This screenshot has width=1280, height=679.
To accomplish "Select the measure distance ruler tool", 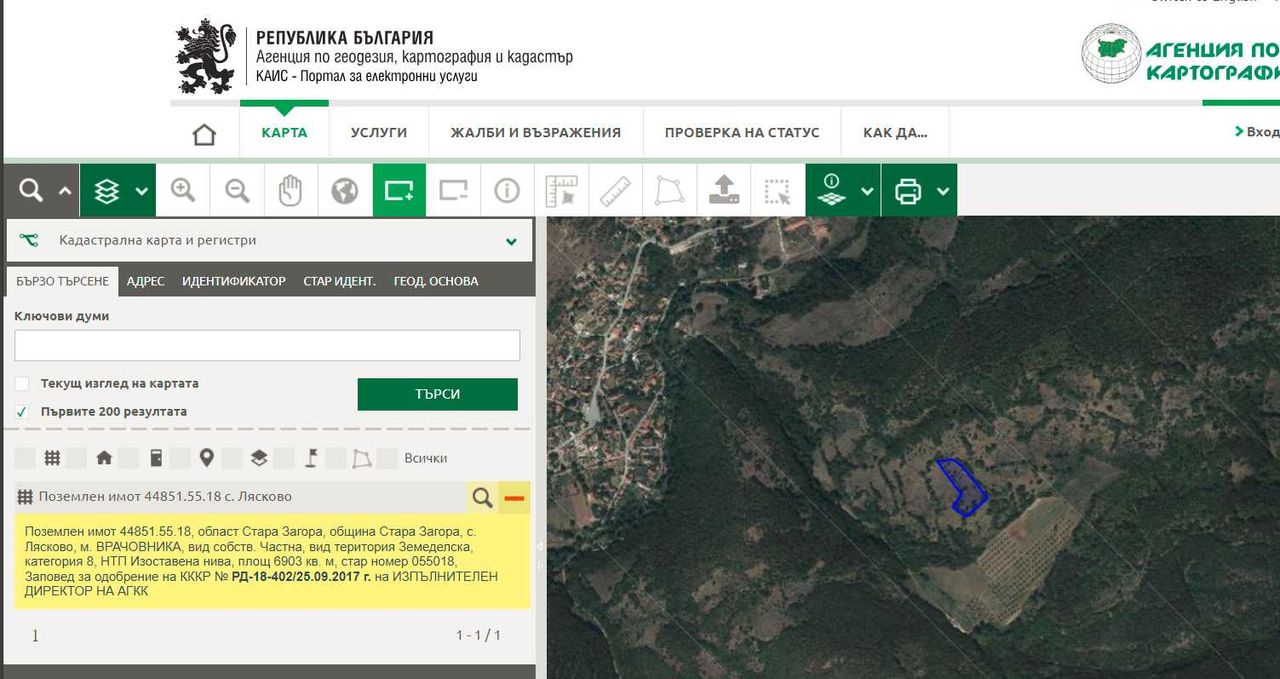I will point(615,190).
